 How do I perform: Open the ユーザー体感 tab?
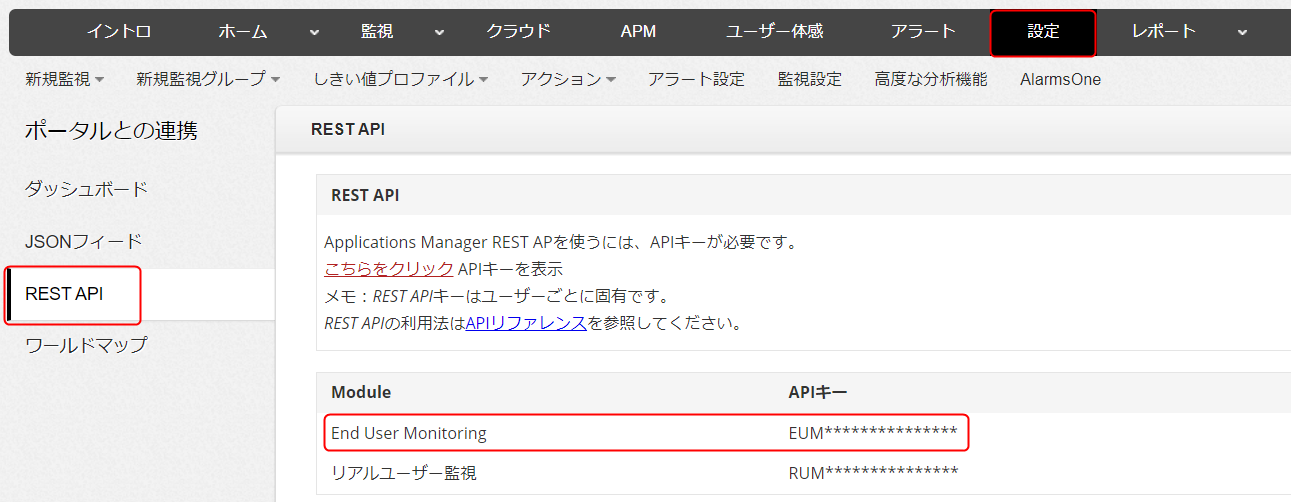click(774, 31)
